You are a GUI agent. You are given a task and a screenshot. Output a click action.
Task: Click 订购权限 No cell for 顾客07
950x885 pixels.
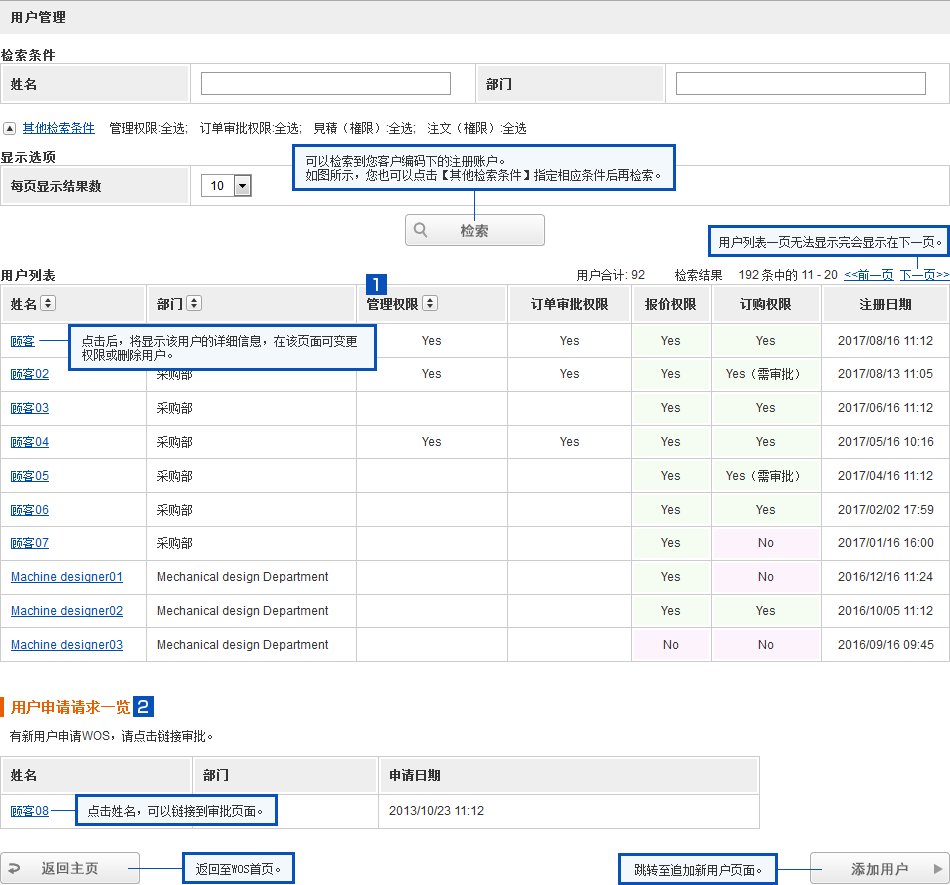tap(766, 543)
